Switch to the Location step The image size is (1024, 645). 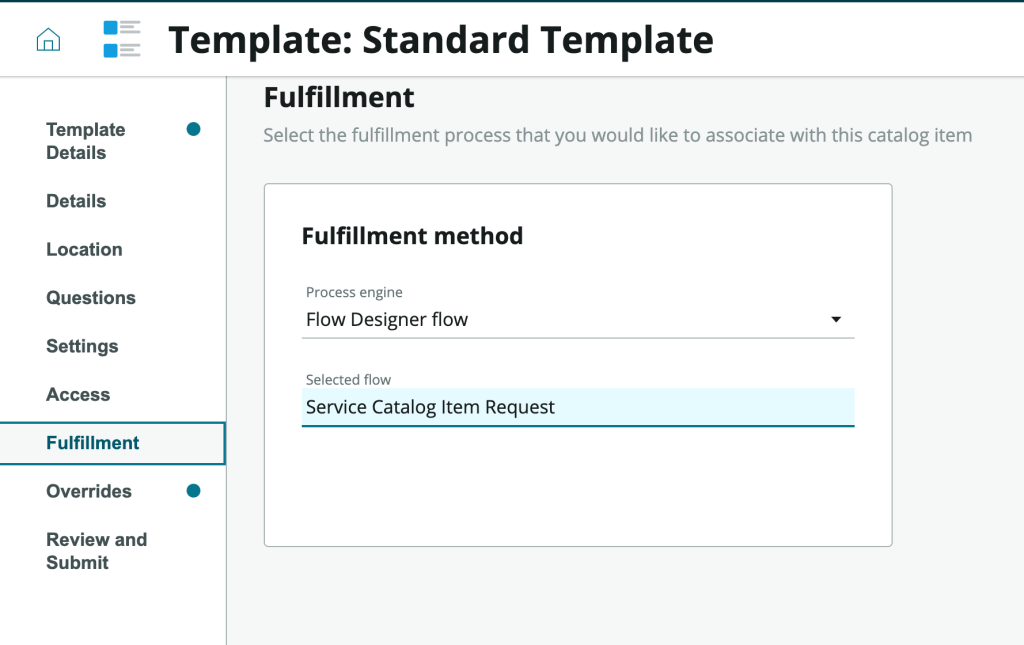[x=84, y=250]
